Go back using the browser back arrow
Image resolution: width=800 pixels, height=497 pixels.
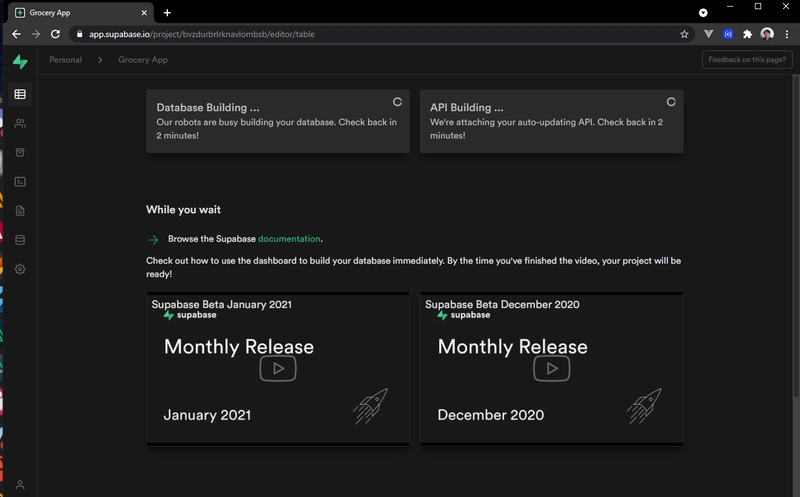pyautogui.click(x=16, y=34)
